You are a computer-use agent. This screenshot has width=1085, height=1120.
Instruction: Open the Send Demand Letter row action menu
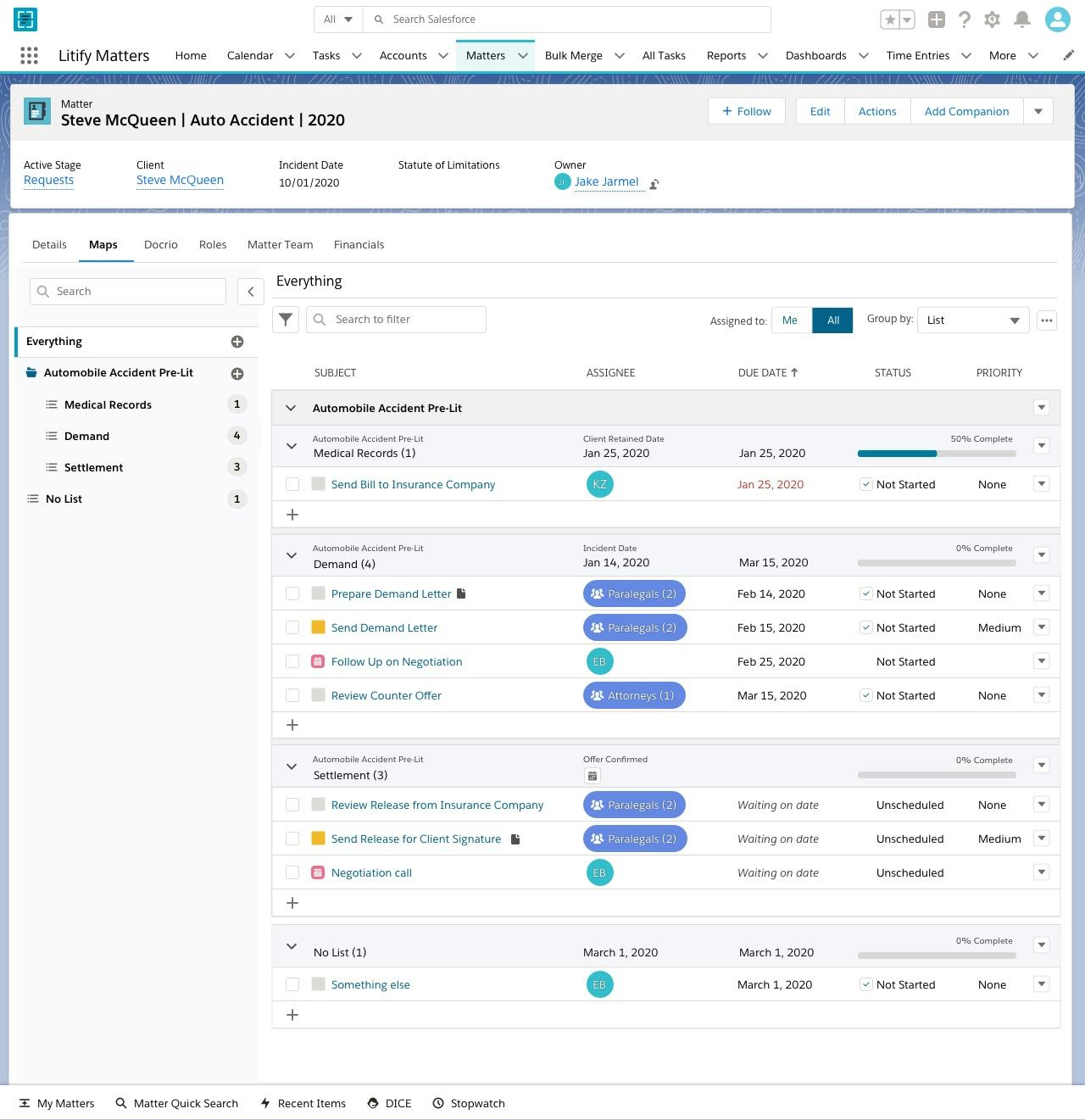(x=1042, y=627)
